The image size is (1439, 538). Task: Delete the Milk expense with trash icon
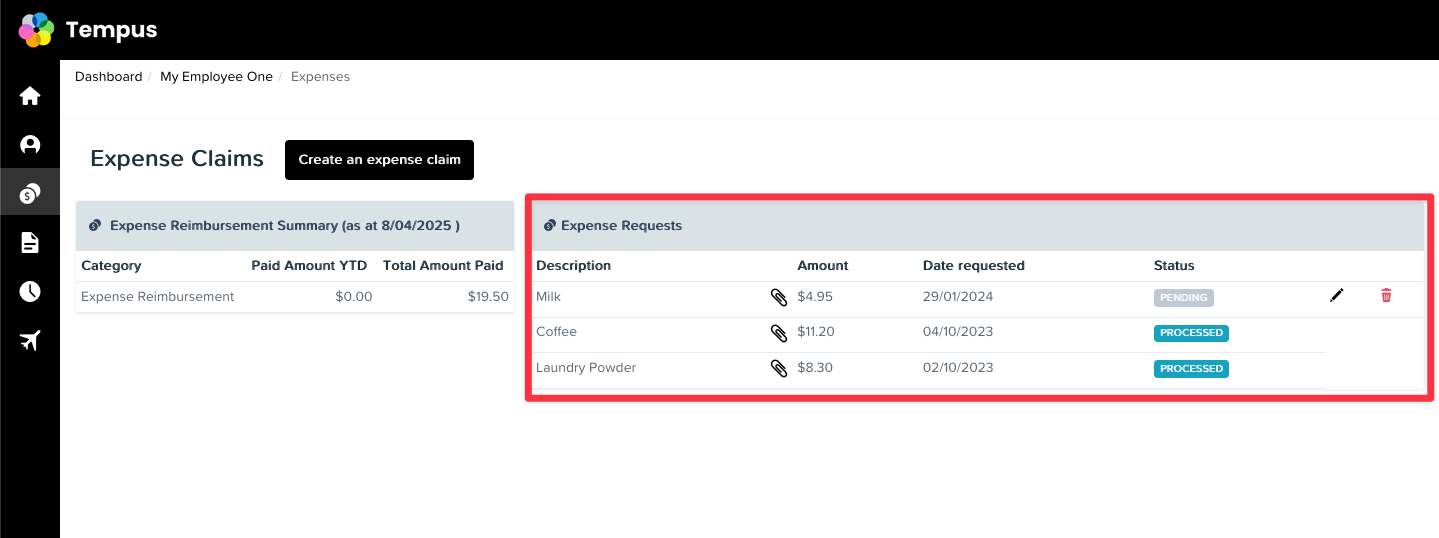1386,295
